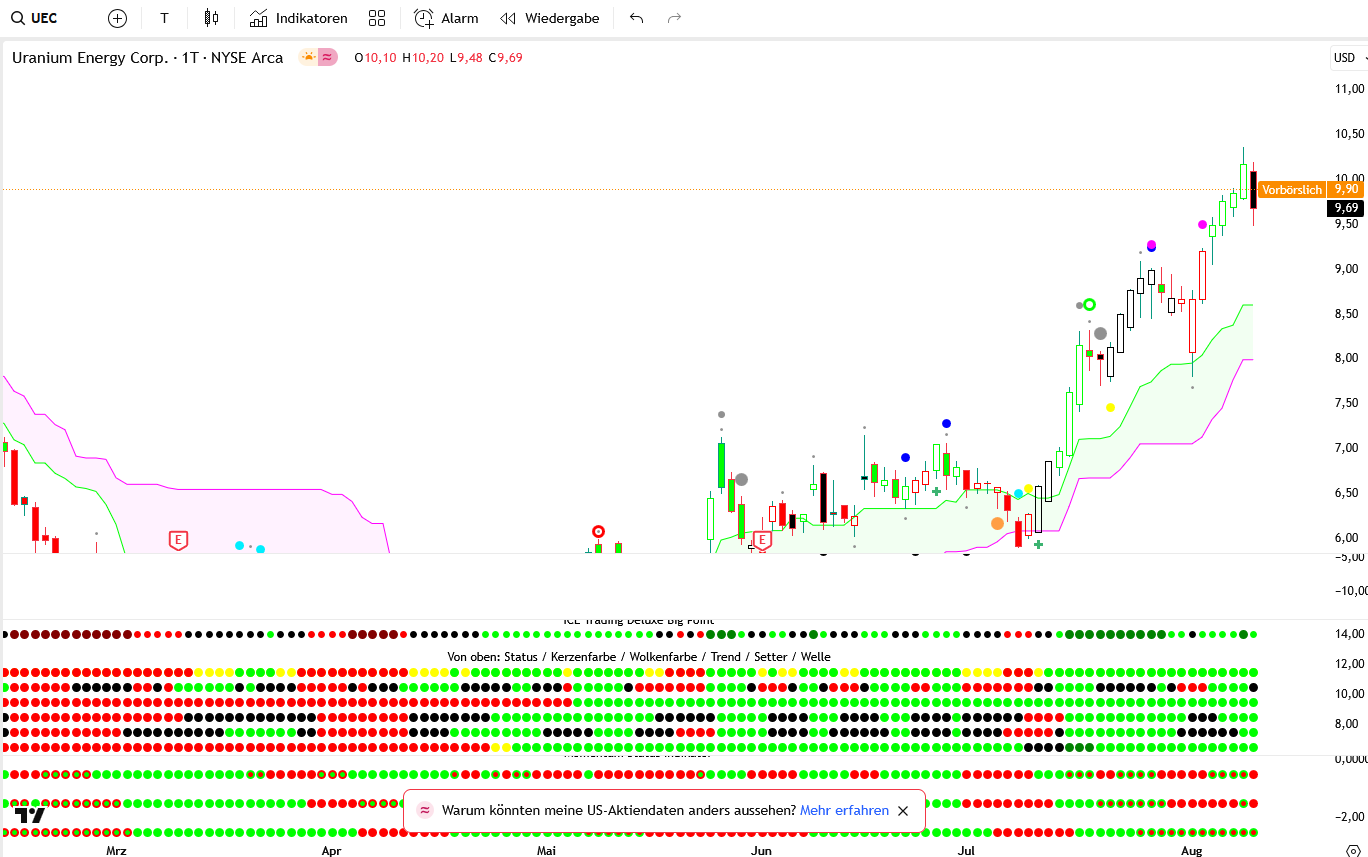This screenshot has width=1368, height=857.
Task: Click the TradingView logo
Action: [30, 815]
